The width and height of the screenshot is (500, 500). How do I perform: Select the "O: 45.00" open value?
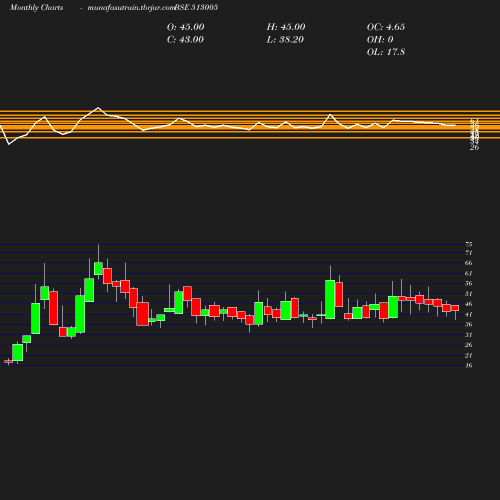click(185, 27)
